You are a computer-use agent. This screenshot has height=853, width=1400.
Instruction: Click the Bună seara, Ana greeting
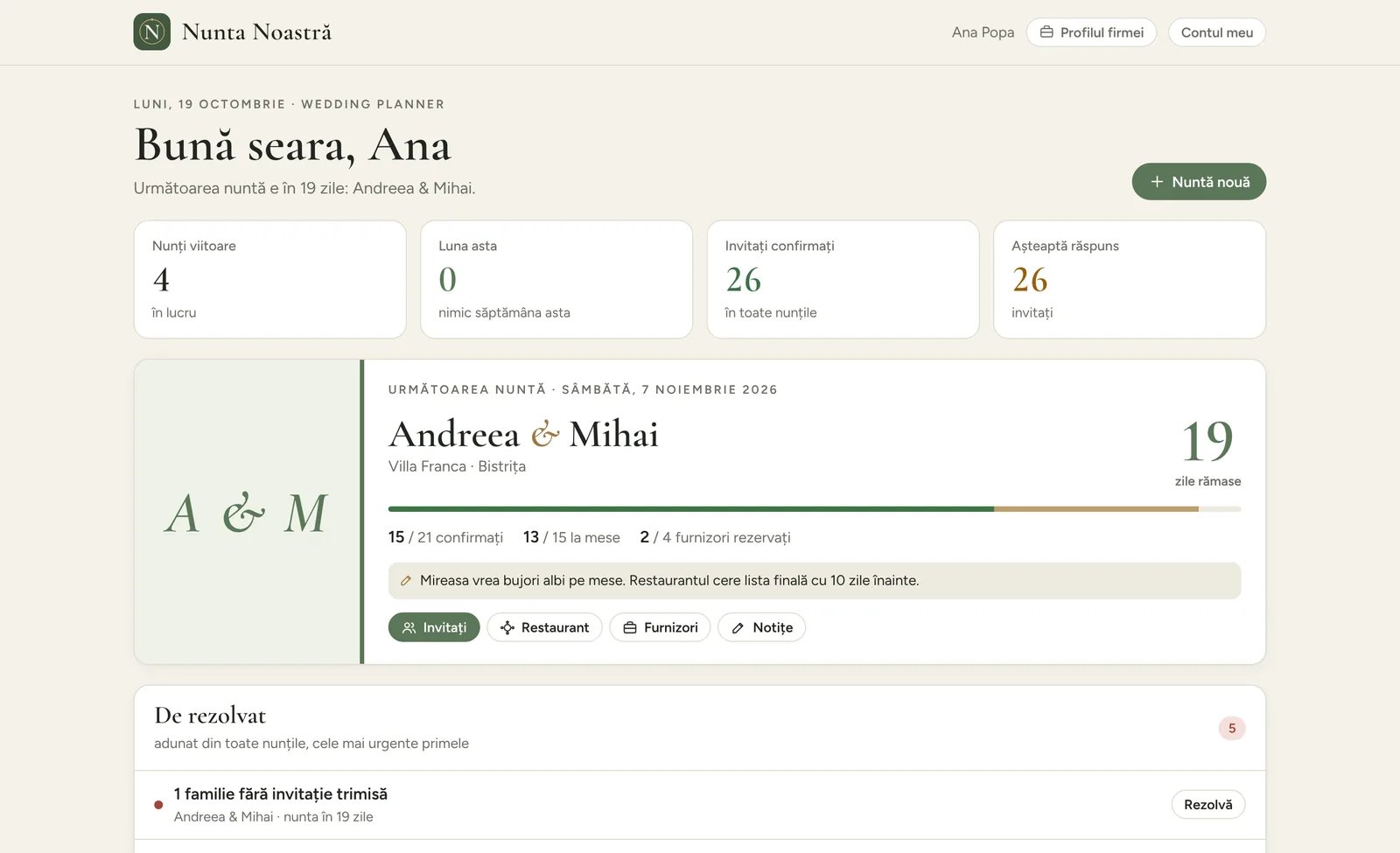(292, 145)
